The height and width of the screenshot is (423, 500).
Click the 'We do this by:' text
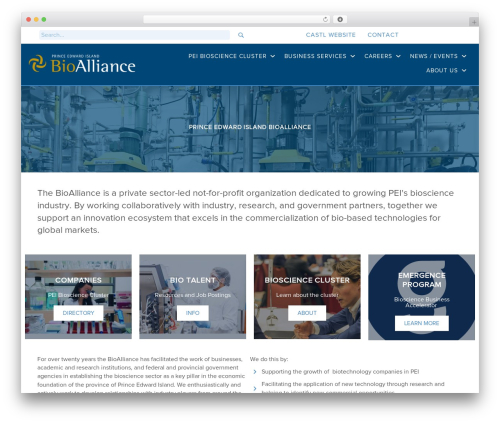coord(269,359)
